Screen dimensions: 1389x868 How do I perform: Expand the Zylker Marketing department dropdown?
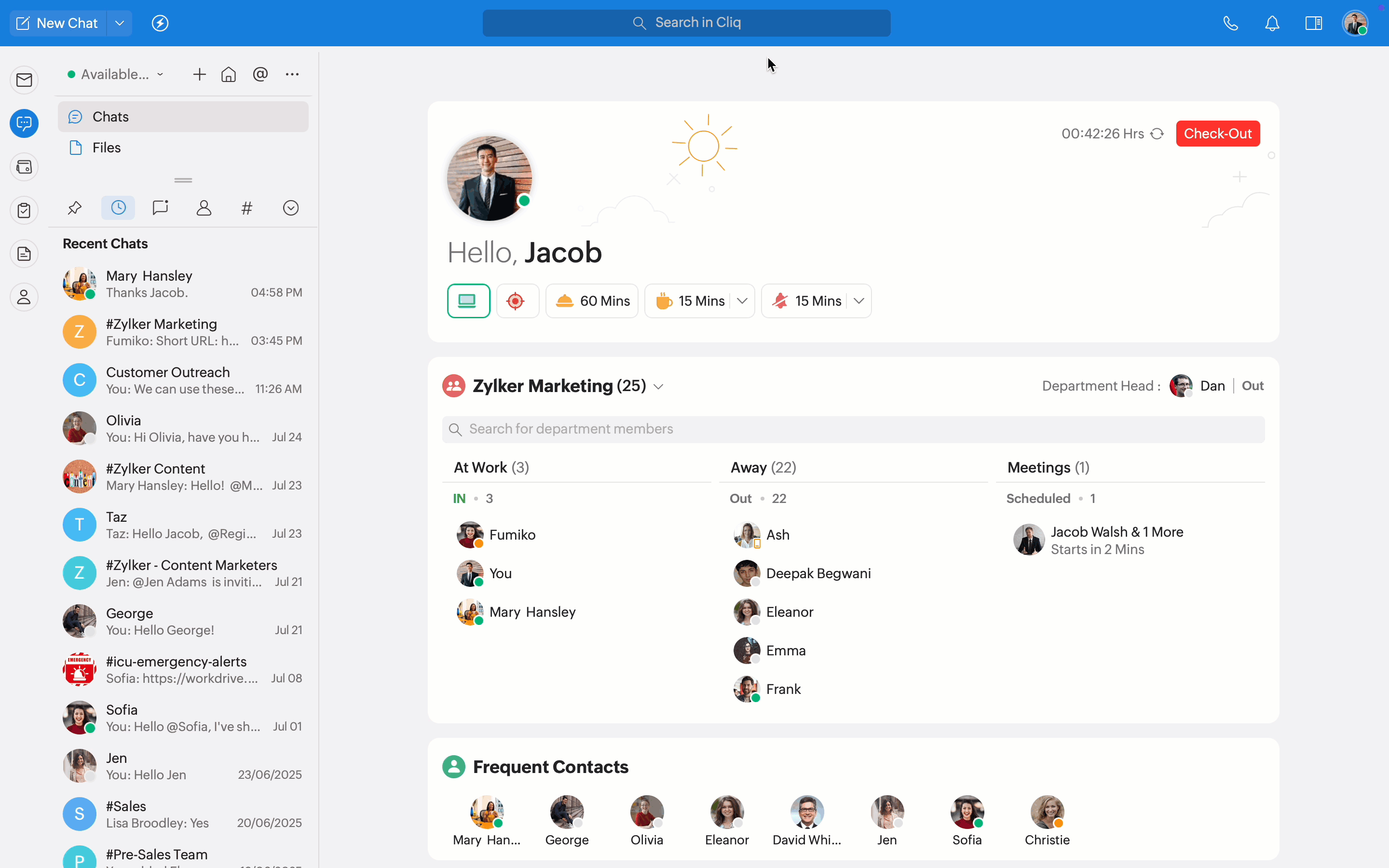659,386
